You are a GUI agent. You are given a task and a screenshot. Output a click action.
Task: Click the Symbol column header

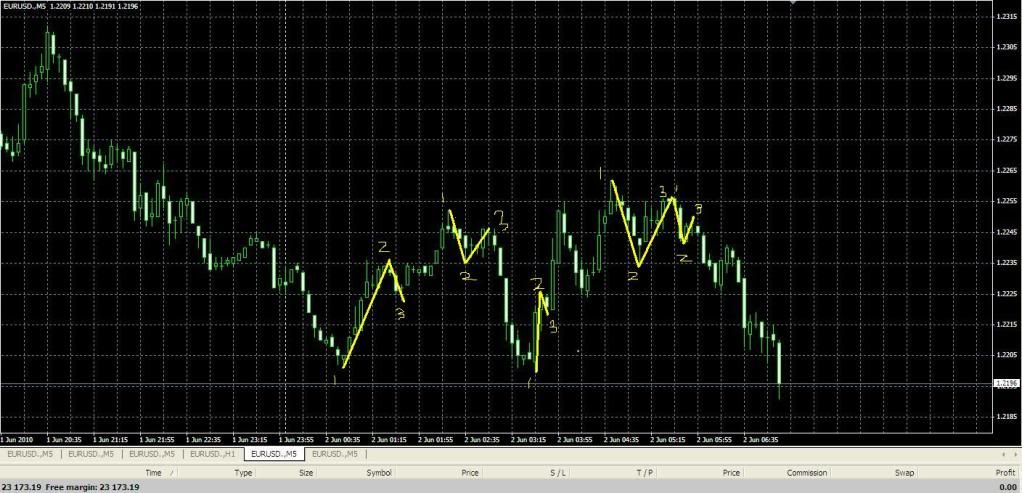(379, 472)
